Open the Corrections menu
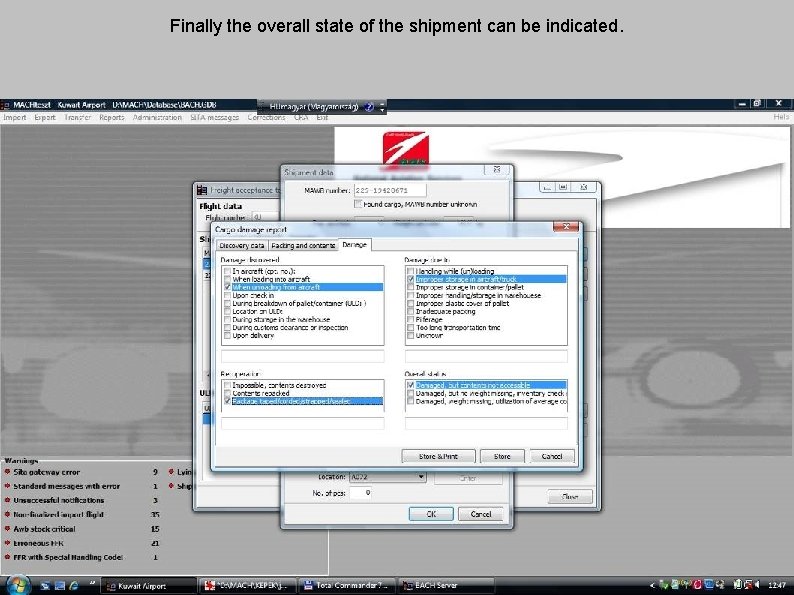This screenshot has height=595, width=794. [x=266, y=117]
